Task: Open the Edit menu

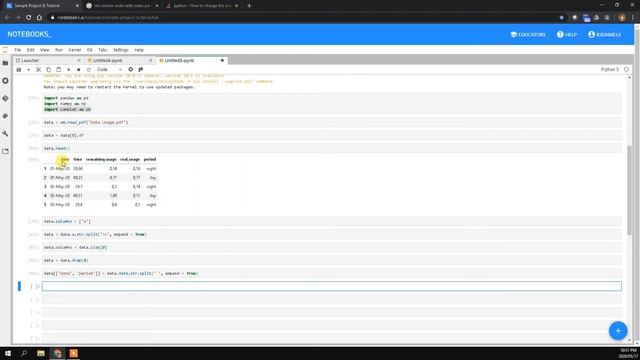Action: [x=31, y=50]
